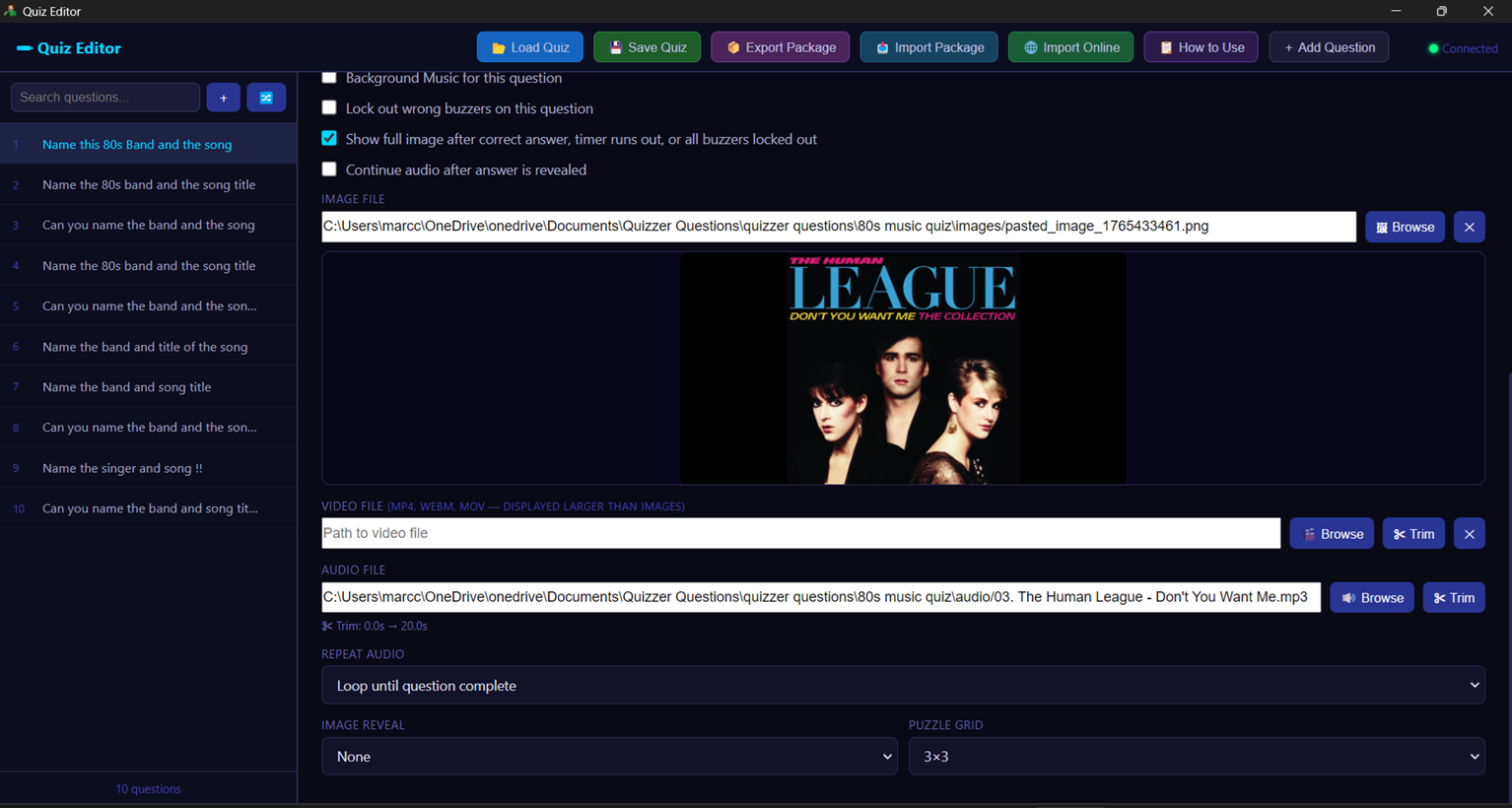Viewport: 1512px width, 808px height.
Task: Close the Quiz Editor window
Action: coord(1488,11)
